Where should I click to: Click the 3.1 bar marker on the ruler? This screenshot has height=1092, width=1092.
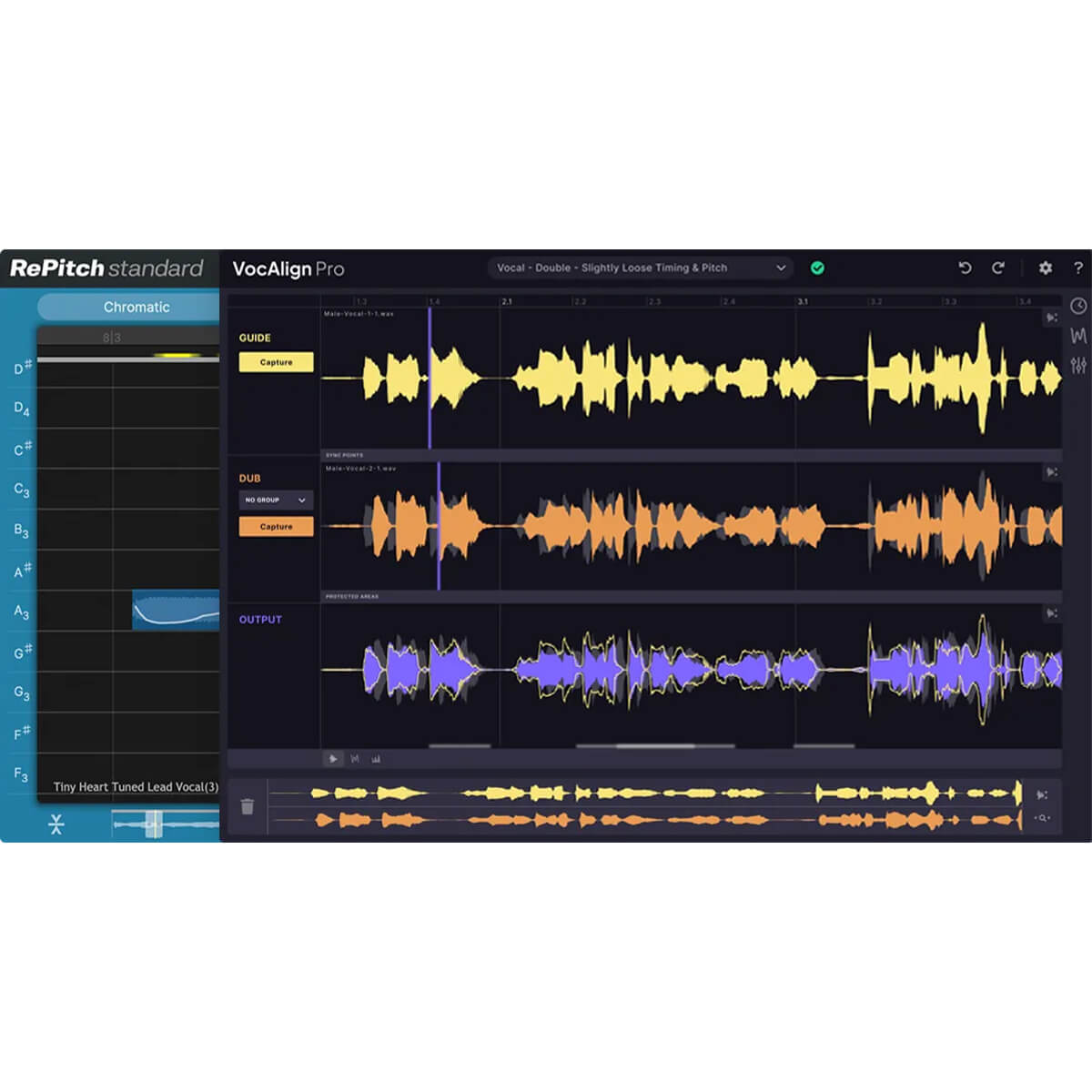[803, 301]
